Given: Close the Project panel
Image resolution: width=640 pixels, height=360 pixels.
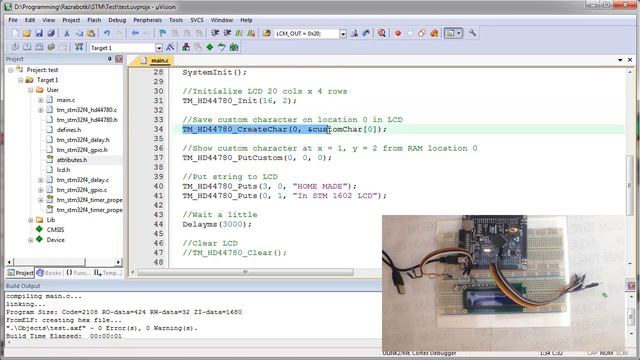Looking at the screenshot, I should tap(119, 59).
